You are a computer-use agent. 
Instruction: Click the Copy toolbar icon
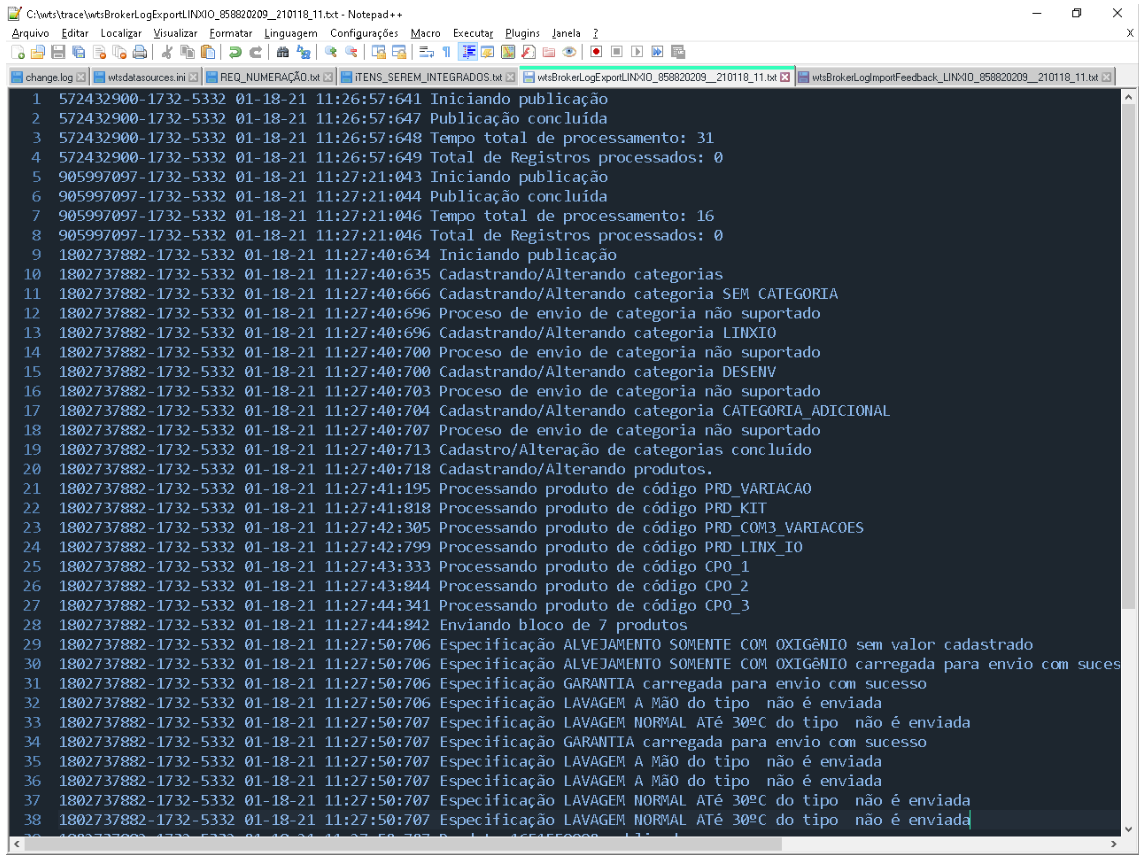[x=187, y=52]
